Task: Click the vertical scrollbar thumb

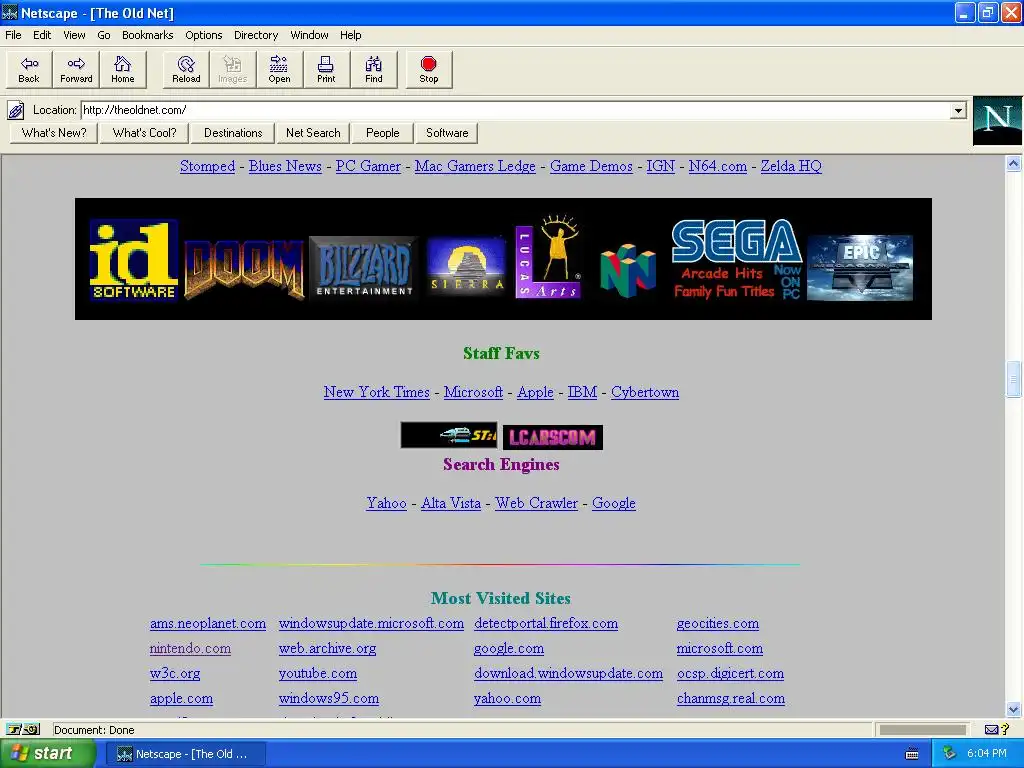Action: [x=1013, y=379]
